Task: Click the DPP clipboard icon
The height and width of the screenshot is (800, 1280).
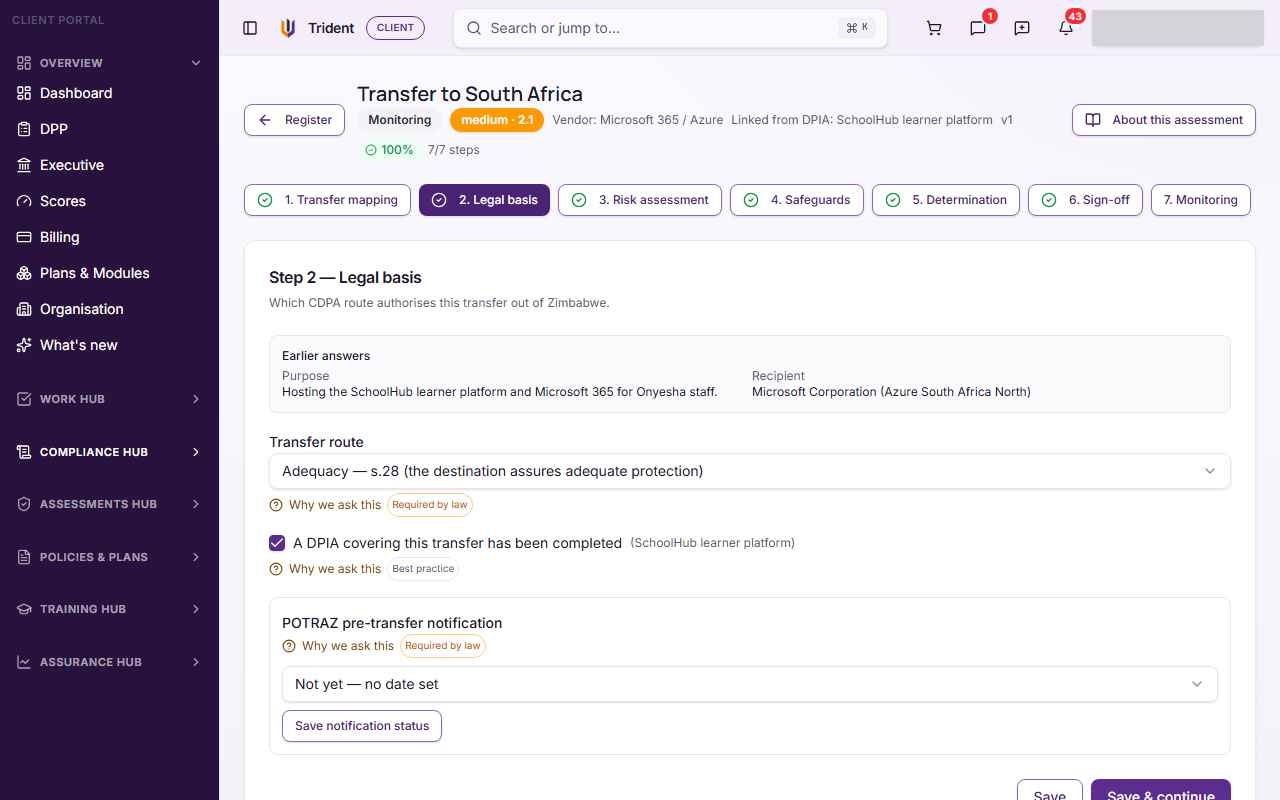Action: pyautogui.click(x=24, y=129)
